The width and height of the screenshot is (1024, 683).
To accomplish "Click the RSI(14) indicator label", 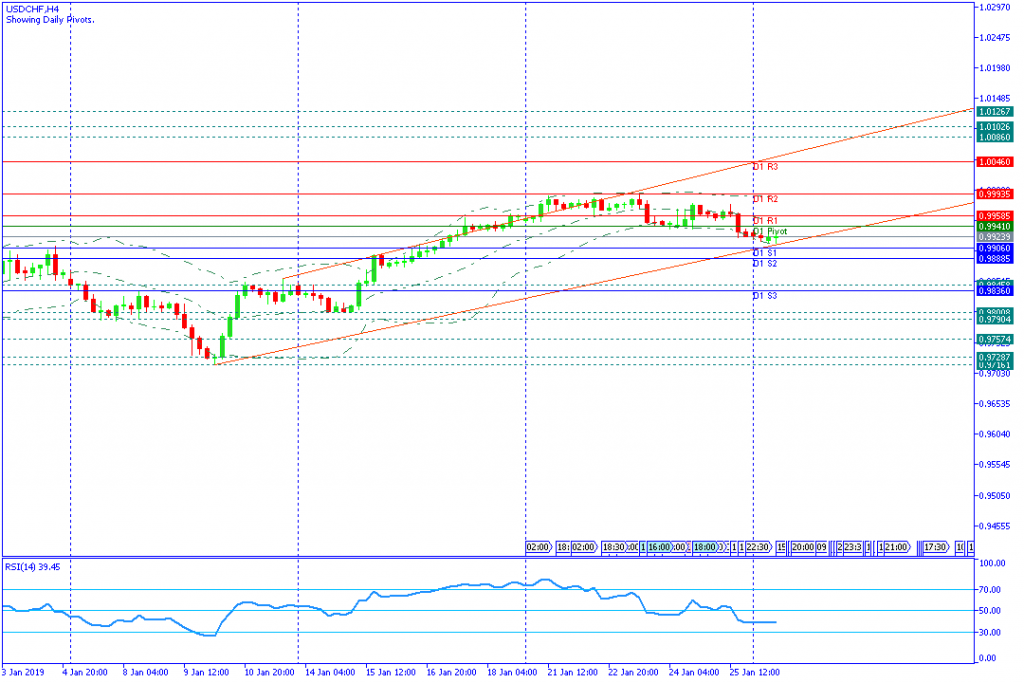I will [33, 566].
